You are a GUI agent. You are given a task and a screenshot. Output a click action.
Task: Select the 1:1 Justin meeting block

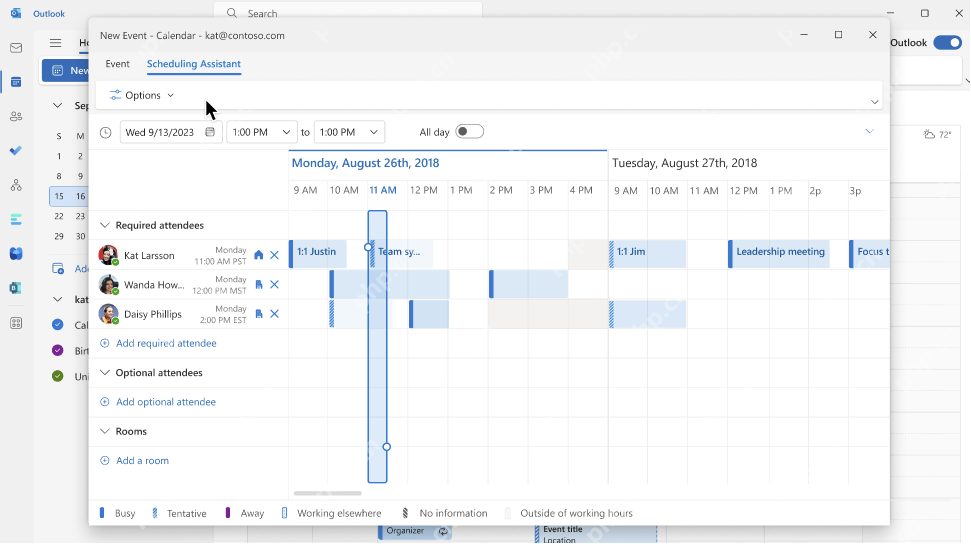coord(318,254)
